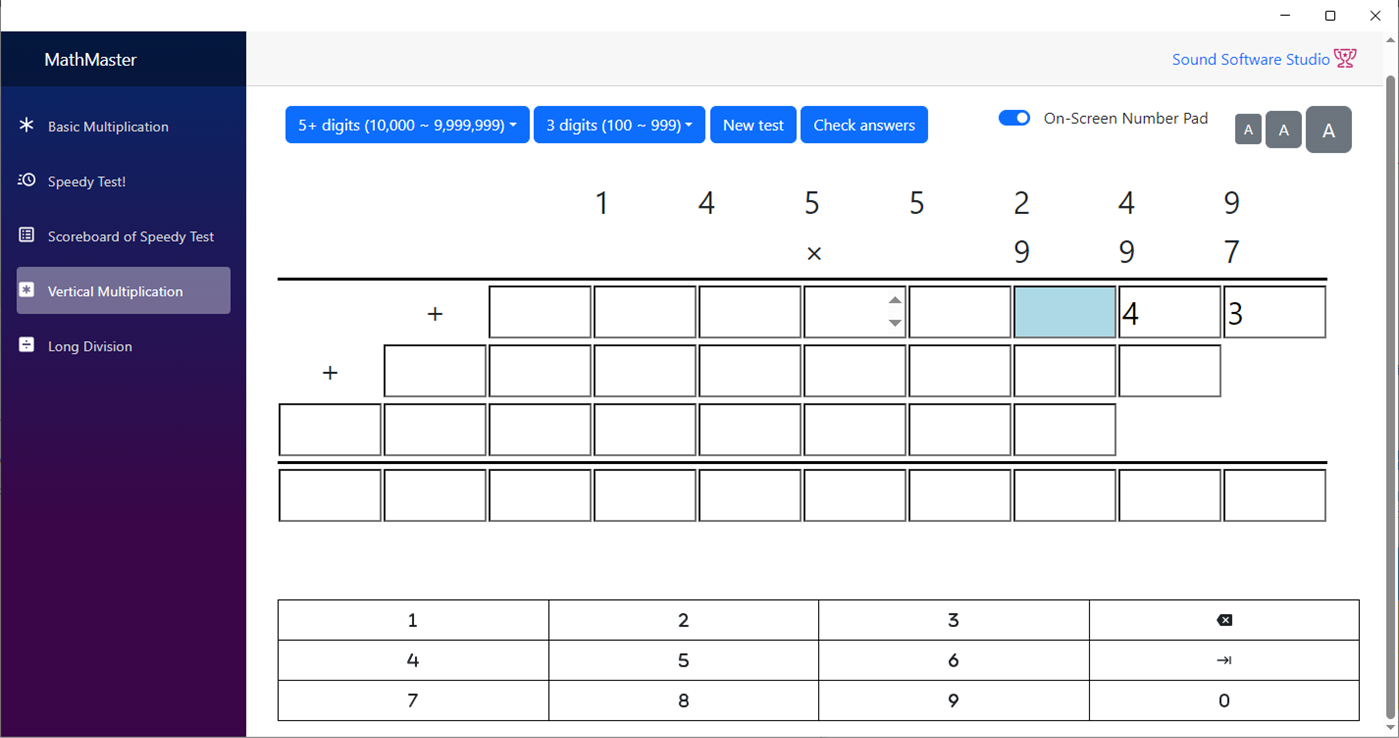Viewport: 1399px width, 738px height.
Task: Go to Scoreboard of Speedy Test page
Action: pos(130,236)
